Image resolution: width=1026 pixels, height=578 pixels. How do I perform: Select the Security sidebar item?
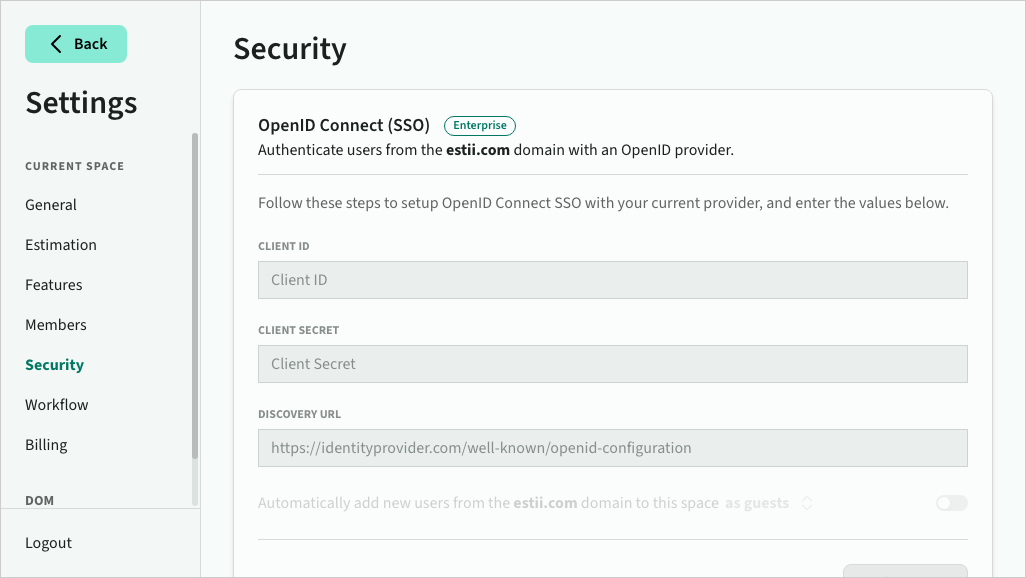click(55, 365)
